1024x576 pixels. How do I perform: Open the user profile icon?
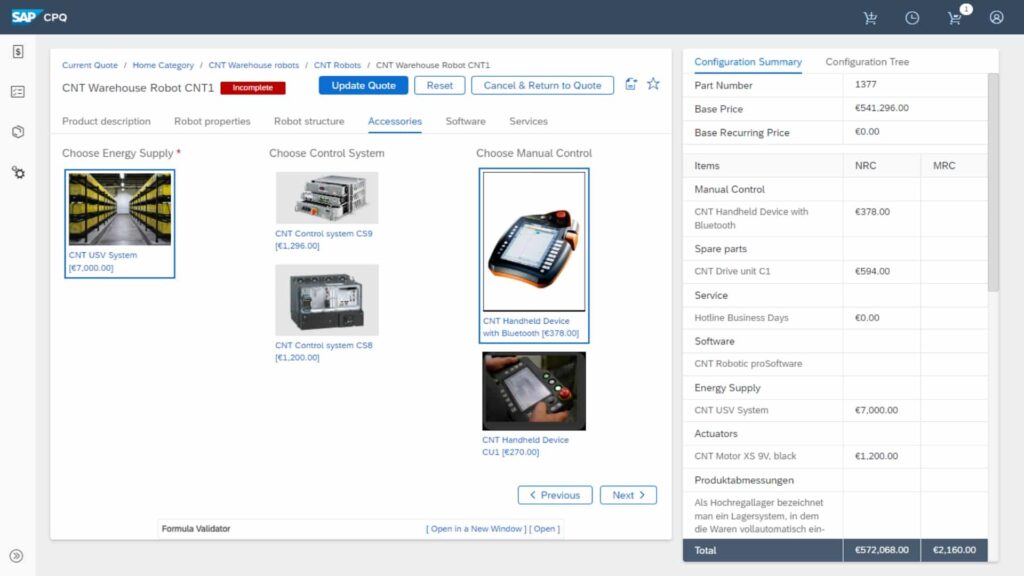[997, 18]
